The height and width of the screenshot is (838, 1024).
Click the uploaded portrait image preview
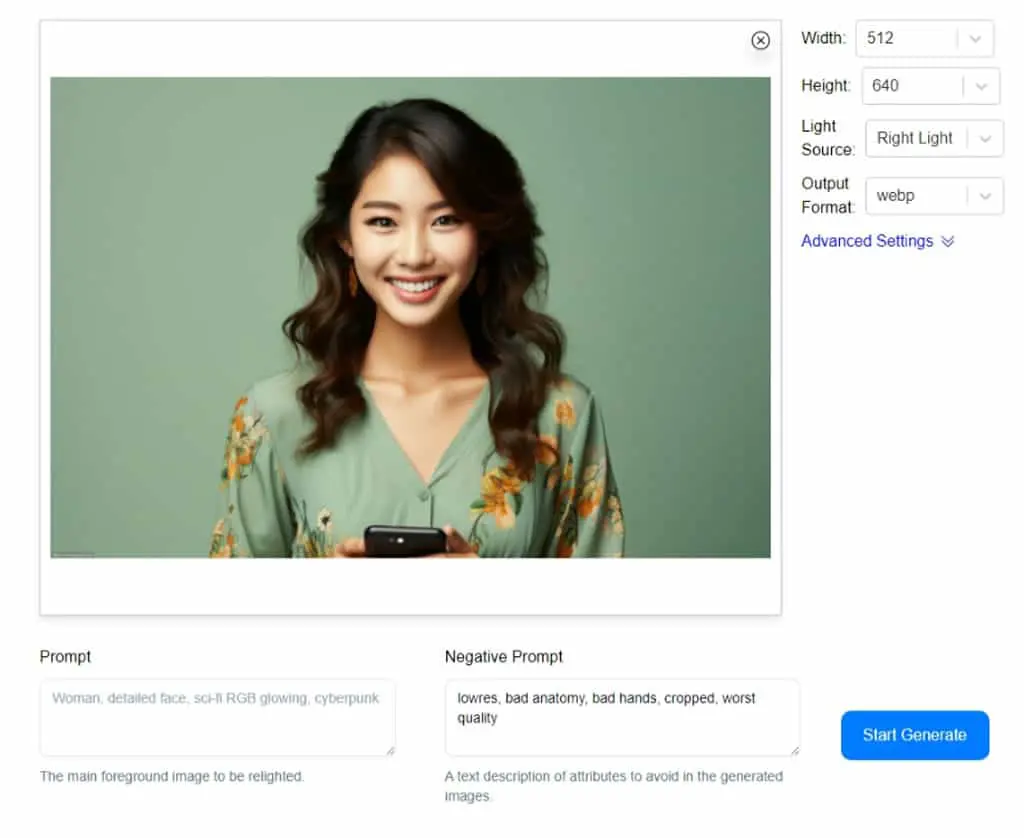[x=410, y=317]
